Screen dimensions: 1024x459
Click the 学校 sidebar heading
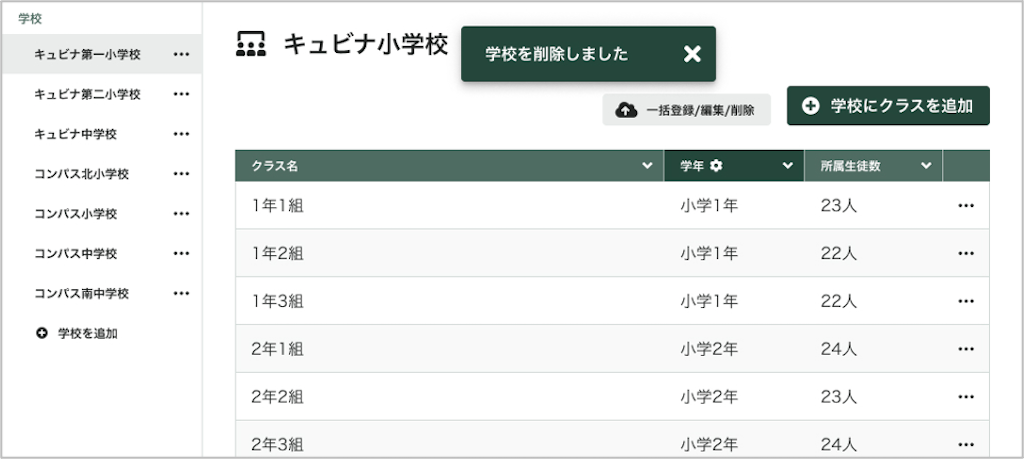pos(30,19)
